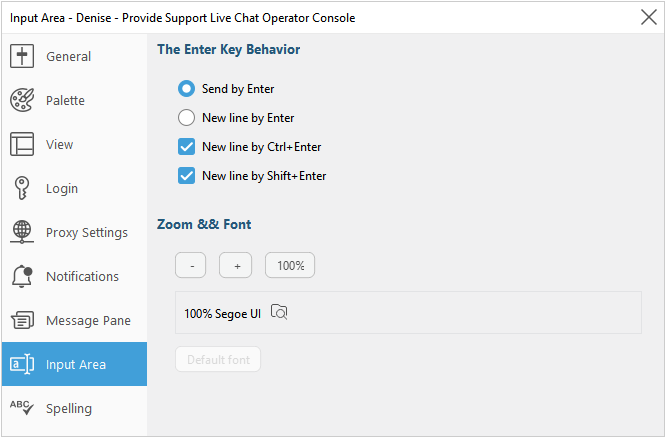This screenshot has height=438, width=666.
Task: Toggle New line by Shift+Enter checkbox
Action: (186, 176)
